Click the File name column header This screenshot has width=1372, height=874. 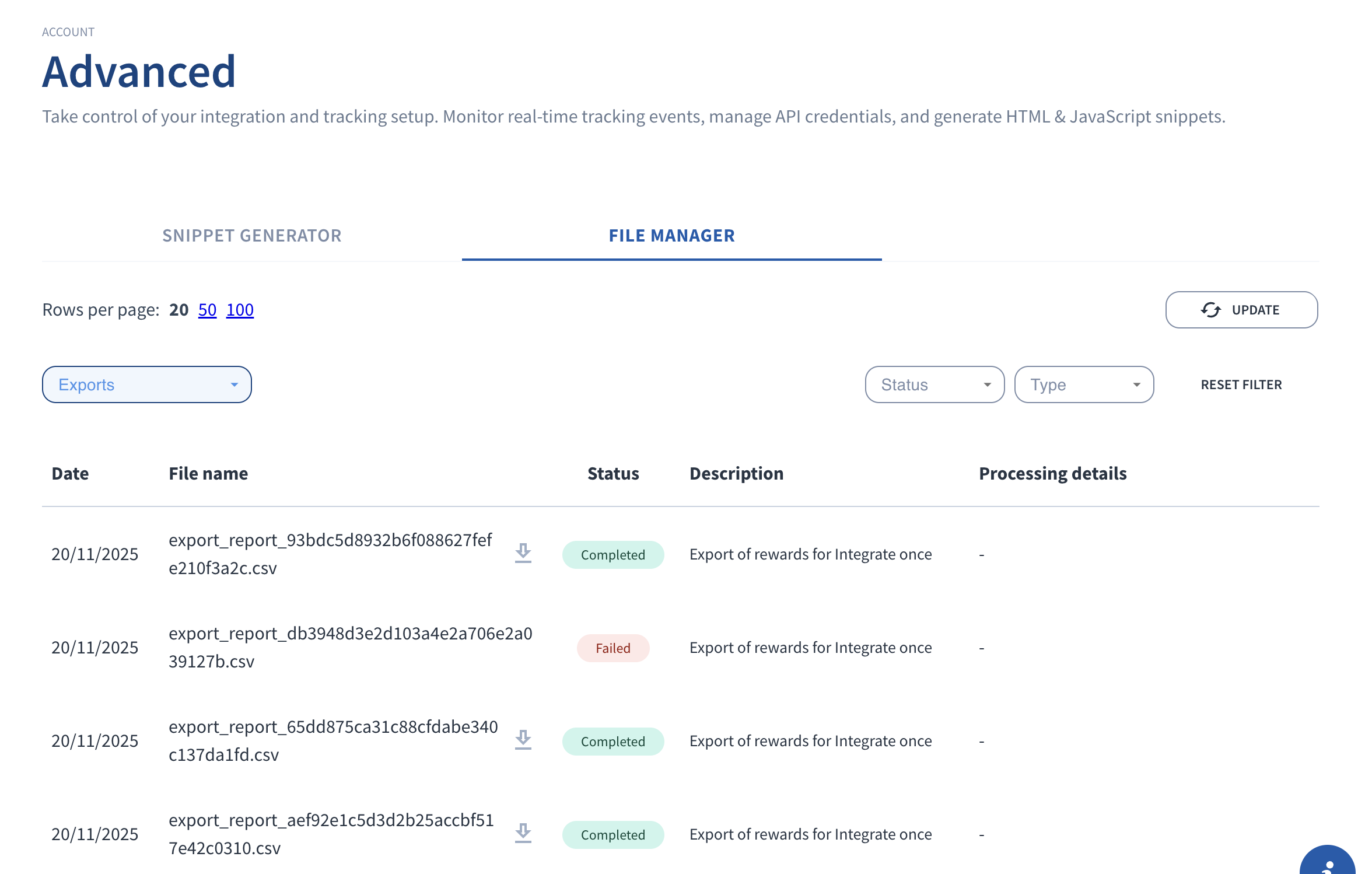(x=208, y=473)
